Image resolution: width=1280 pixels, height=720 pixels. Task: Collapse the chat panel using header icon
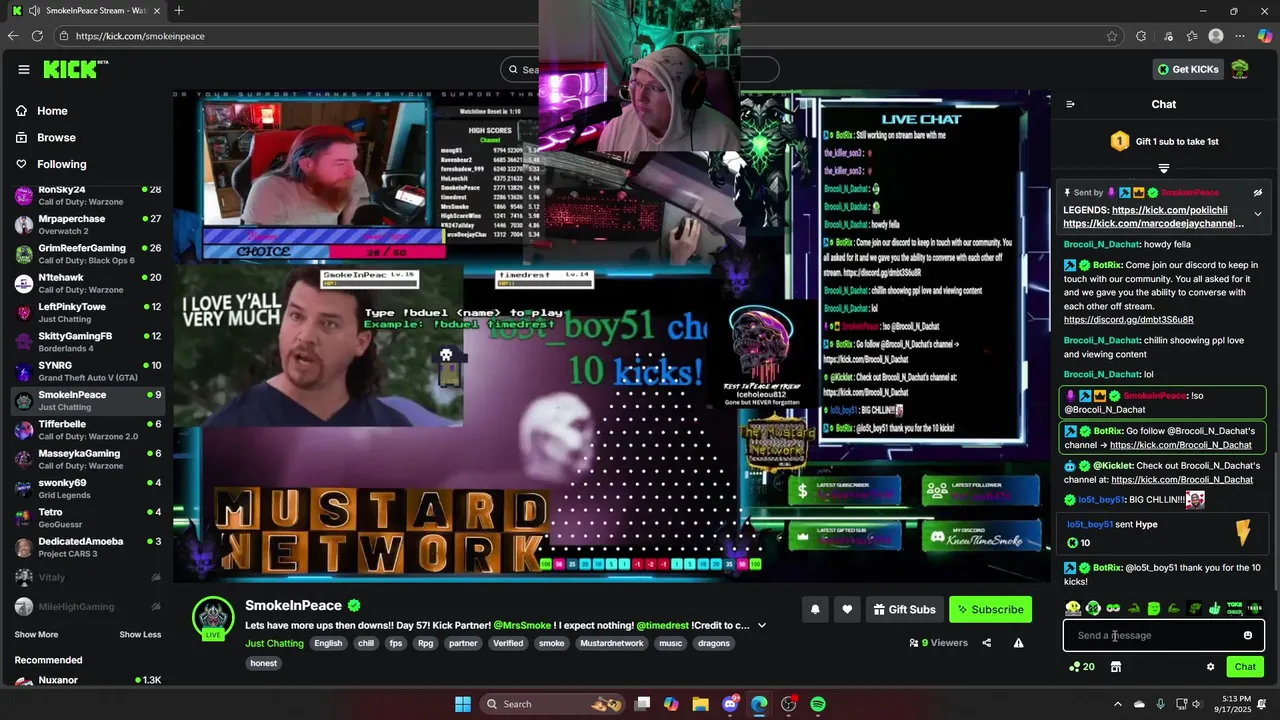[x=1070, y=104]
